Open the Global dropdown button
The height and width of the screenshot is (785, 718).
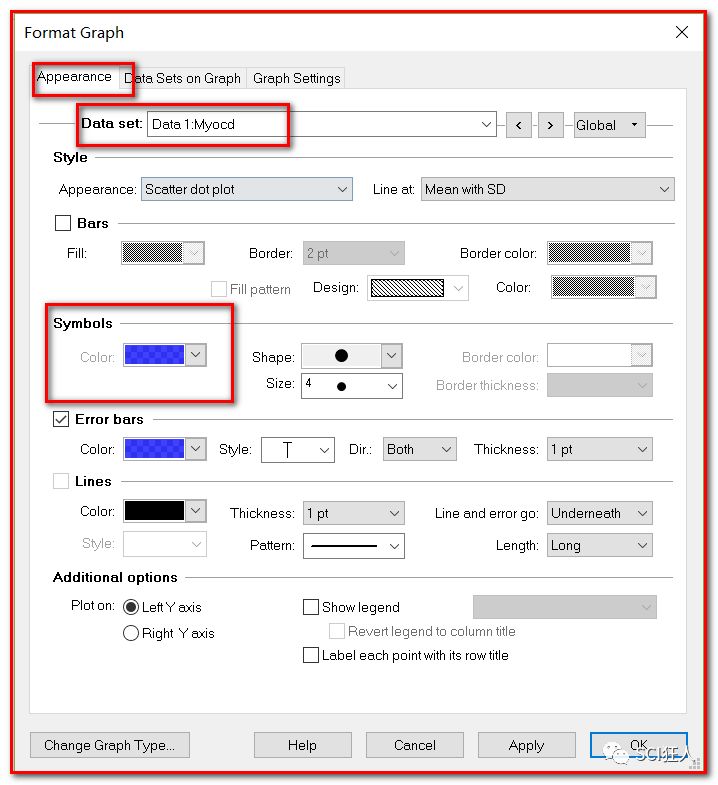click(609, 125)
